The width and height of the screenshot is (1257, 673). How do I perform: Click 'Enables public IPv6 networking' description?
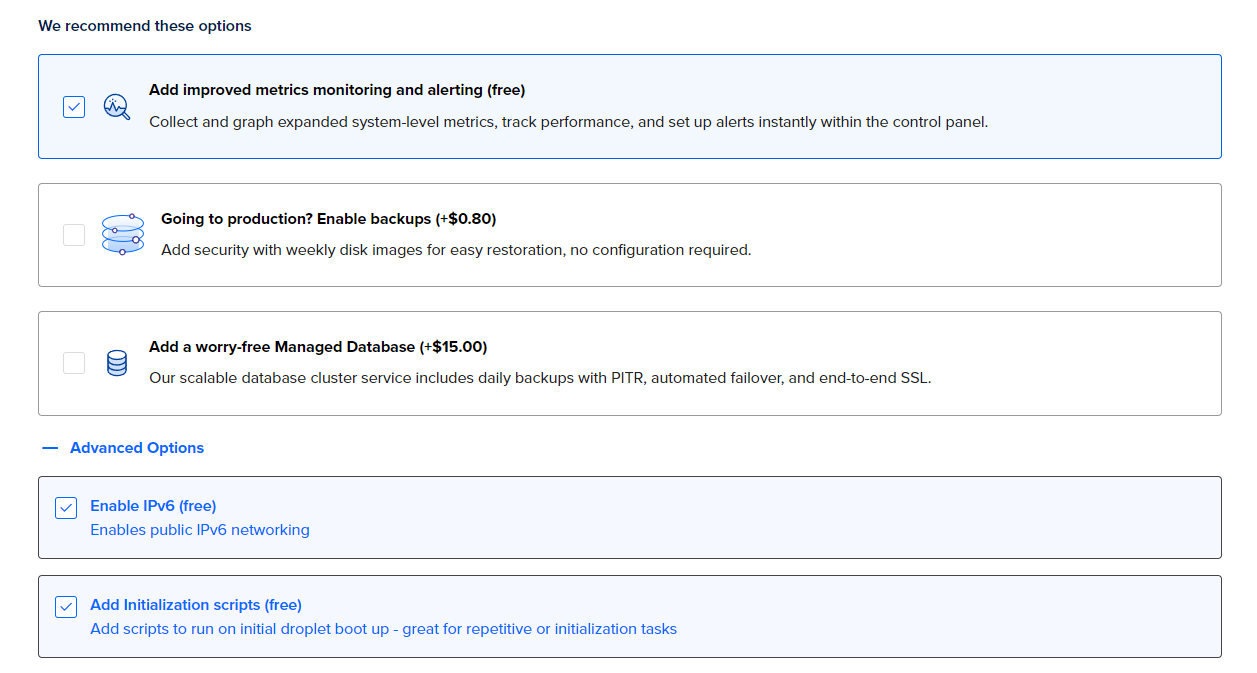pyautogui.click(x=200, y=530)
